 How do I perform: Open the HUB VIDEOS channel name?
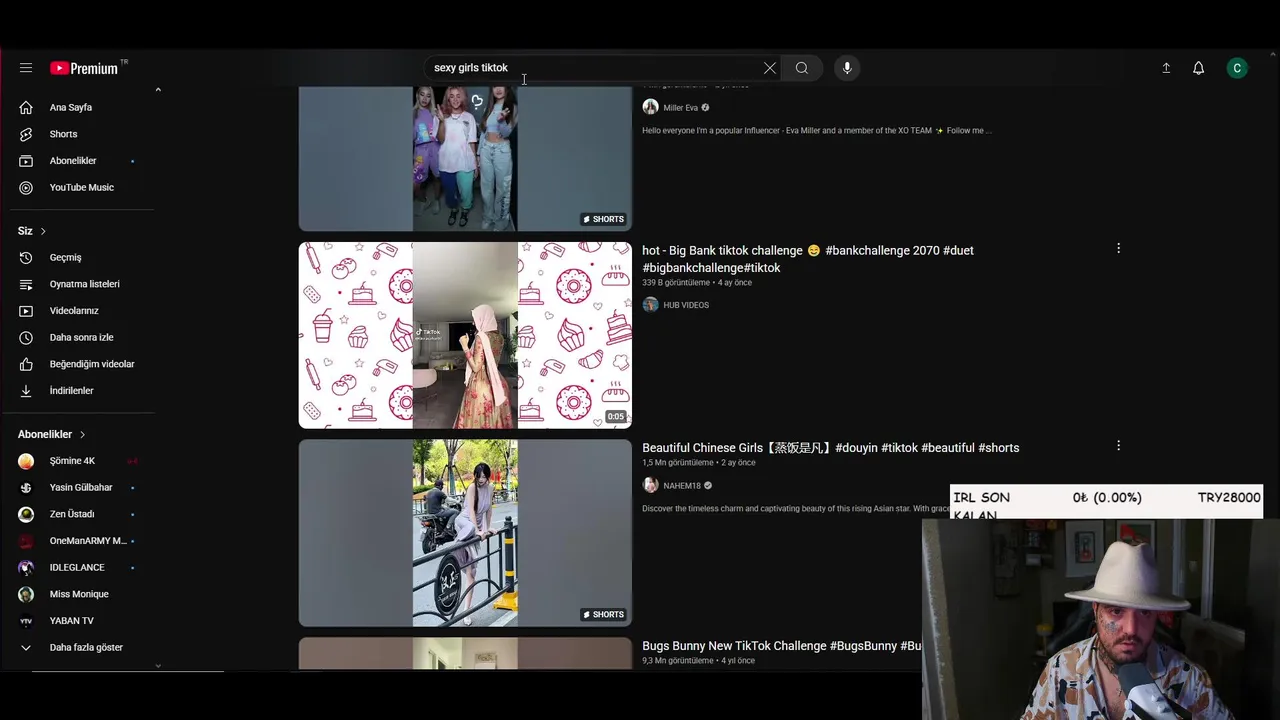point(686,305)
